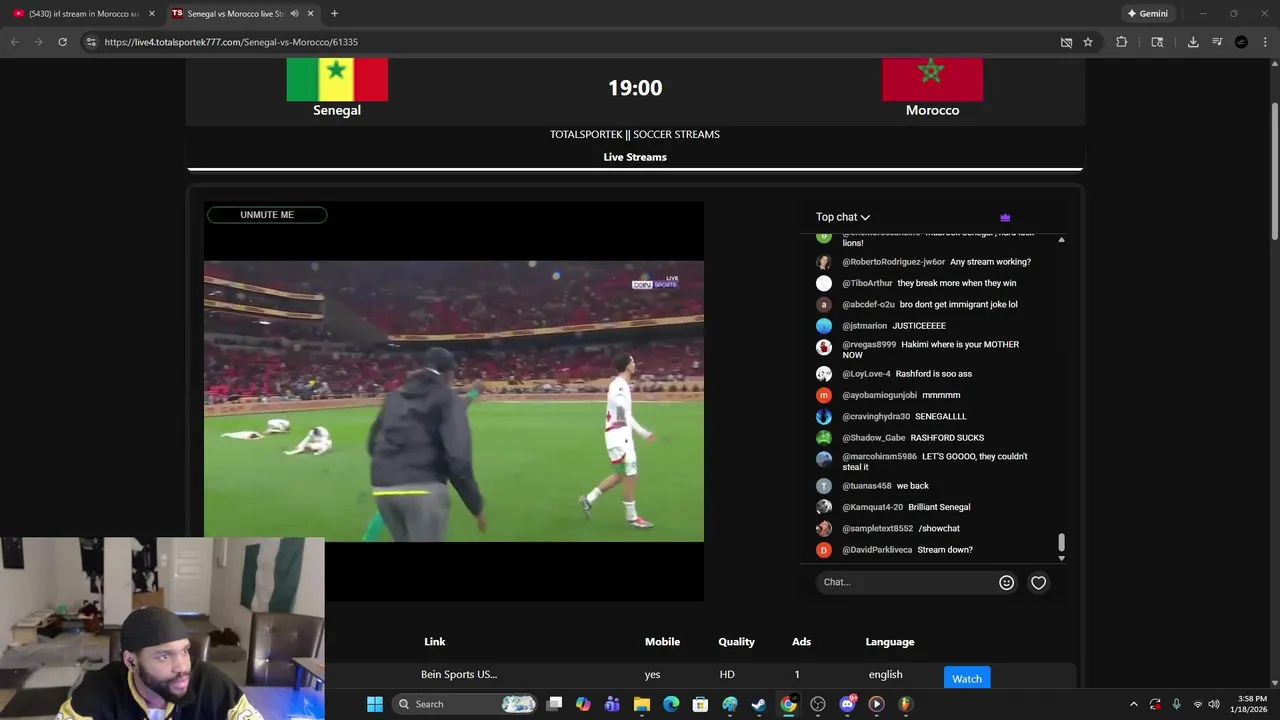This screenshot has width=1280, height=720.
Task: Click the page vertical scrollbar
Action: (1274, 170)
